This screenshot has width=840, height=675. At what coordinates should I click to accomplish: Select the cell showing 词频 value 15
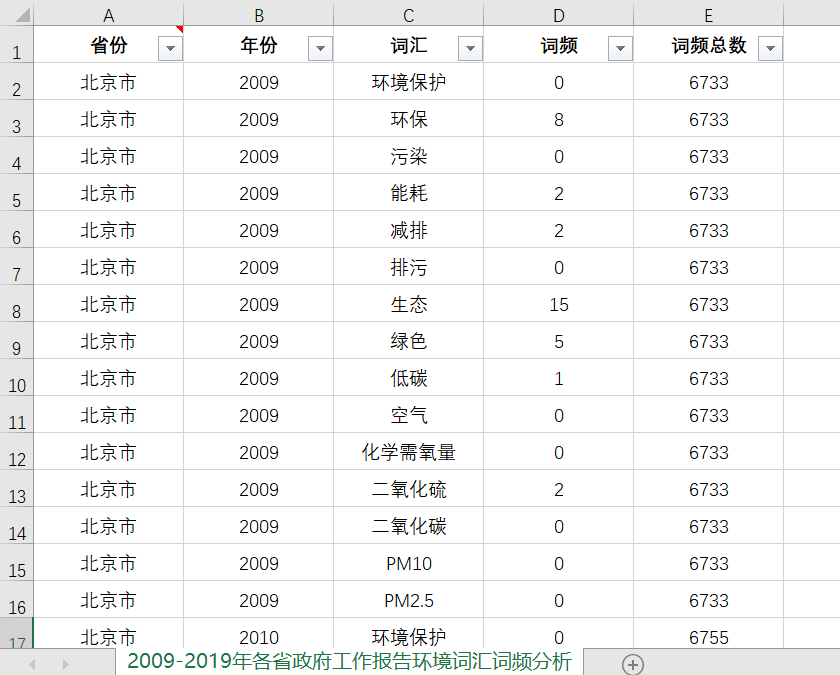pos(558,304)
